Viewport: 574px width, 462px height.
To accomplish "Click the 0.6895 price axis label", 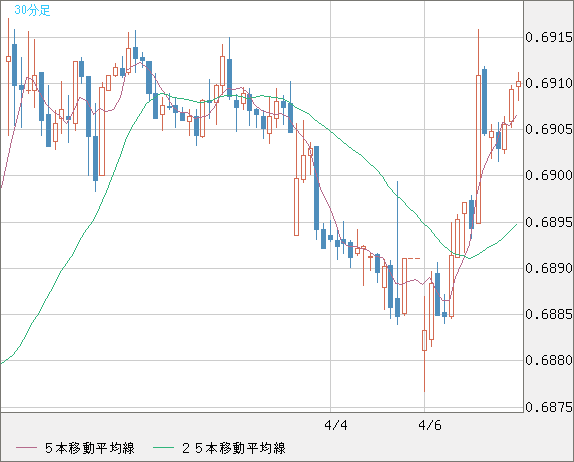I will click(x=549, y=222).
